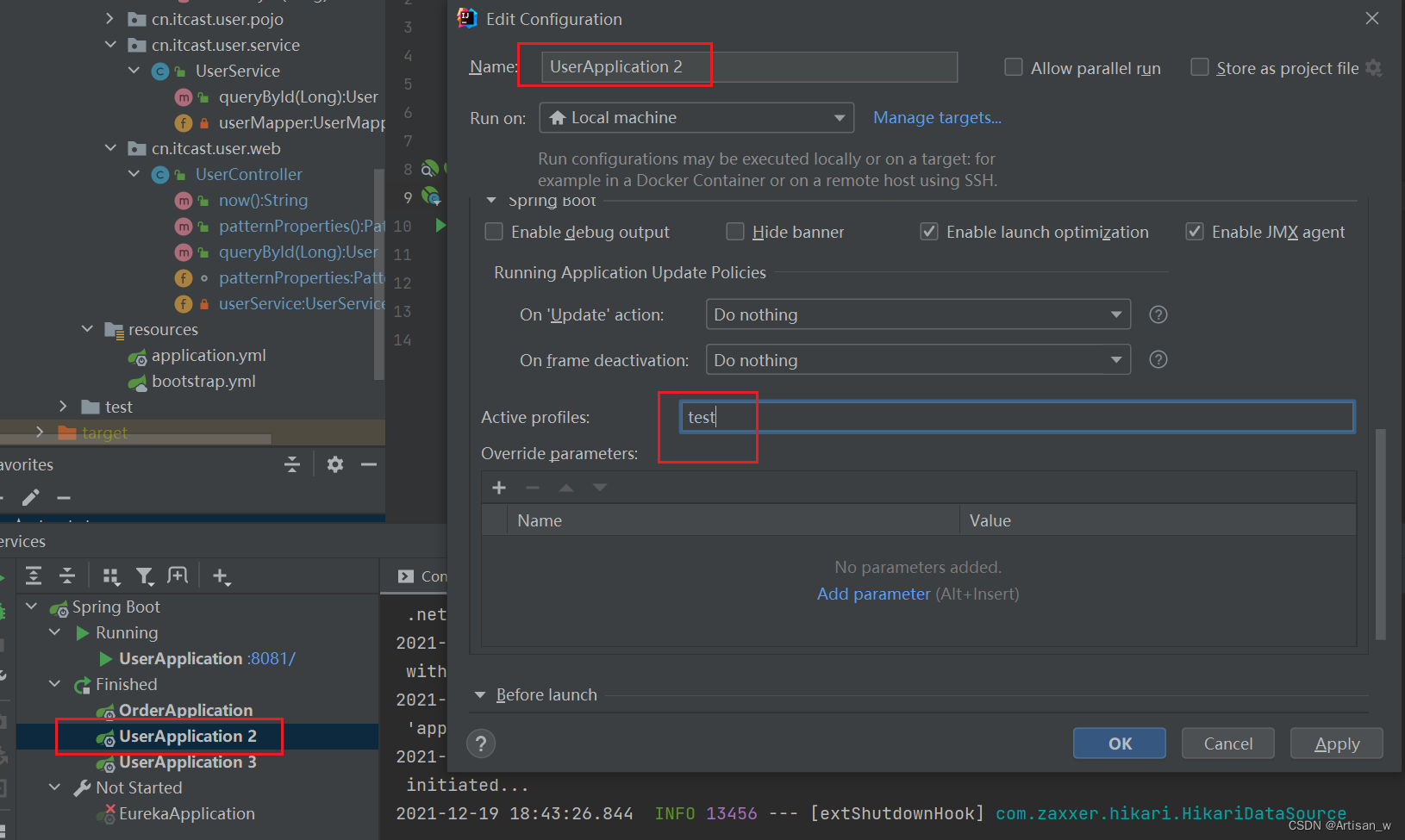
Task: Click the gutter bean icon at line 8
Action: click(x=429, y=169)
